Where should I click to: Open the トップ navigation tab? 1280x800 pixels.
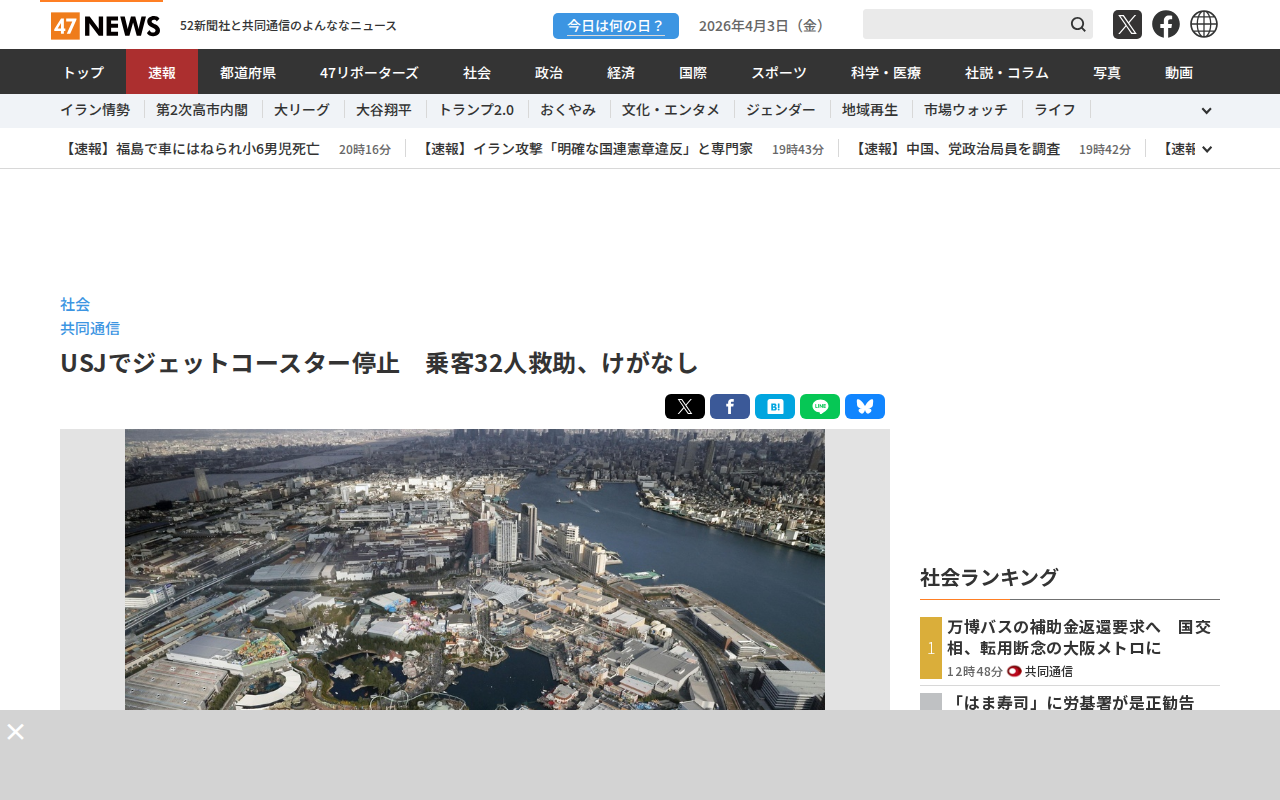click(83, 72)
